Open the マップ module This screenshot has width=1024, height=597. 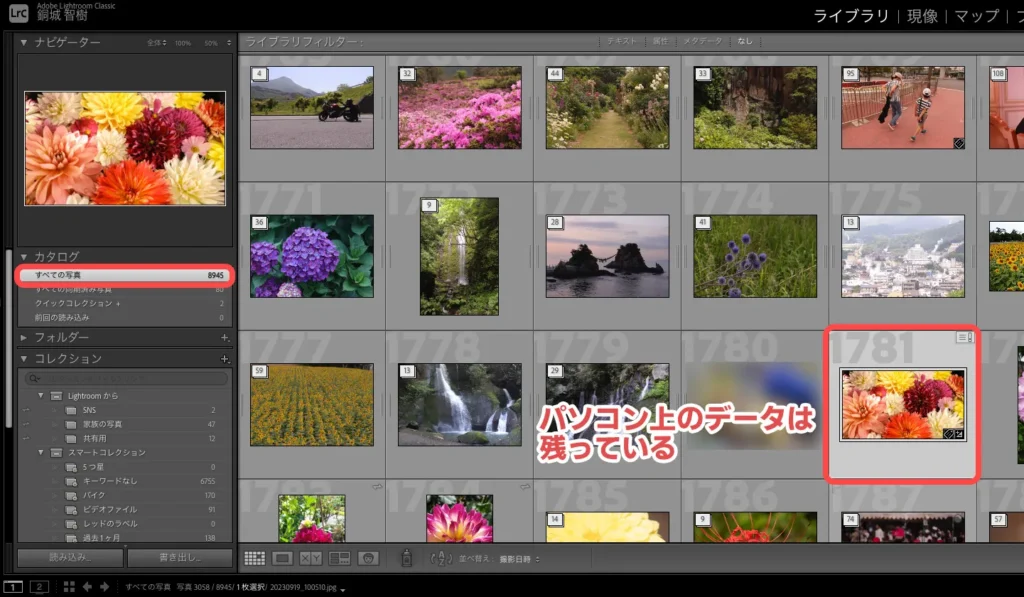976,16
